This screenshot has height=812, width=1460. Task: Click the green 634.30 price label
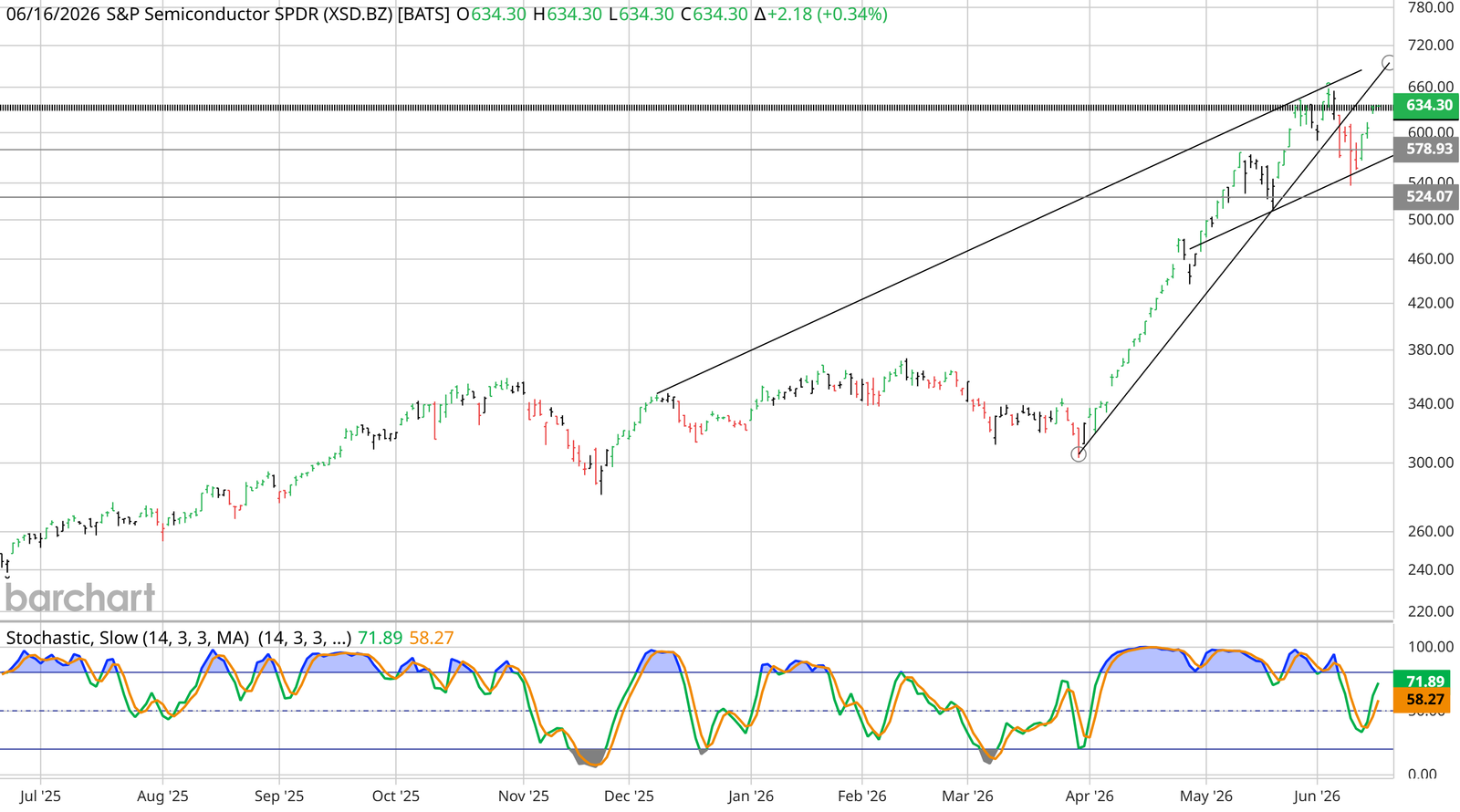[x=1426, y=106]
